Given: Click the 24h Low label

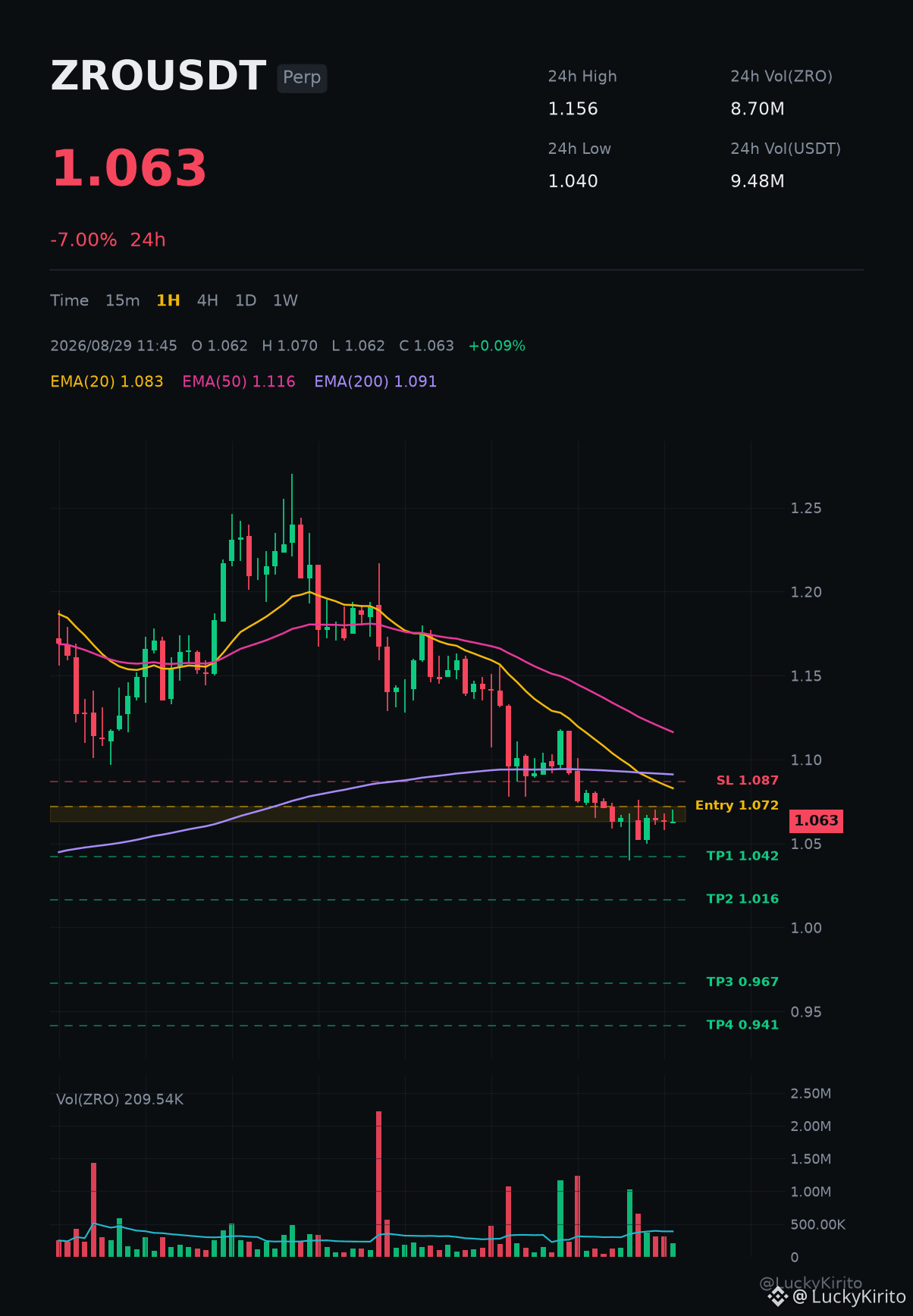Looking at the screenshot, I should point(579,149).
